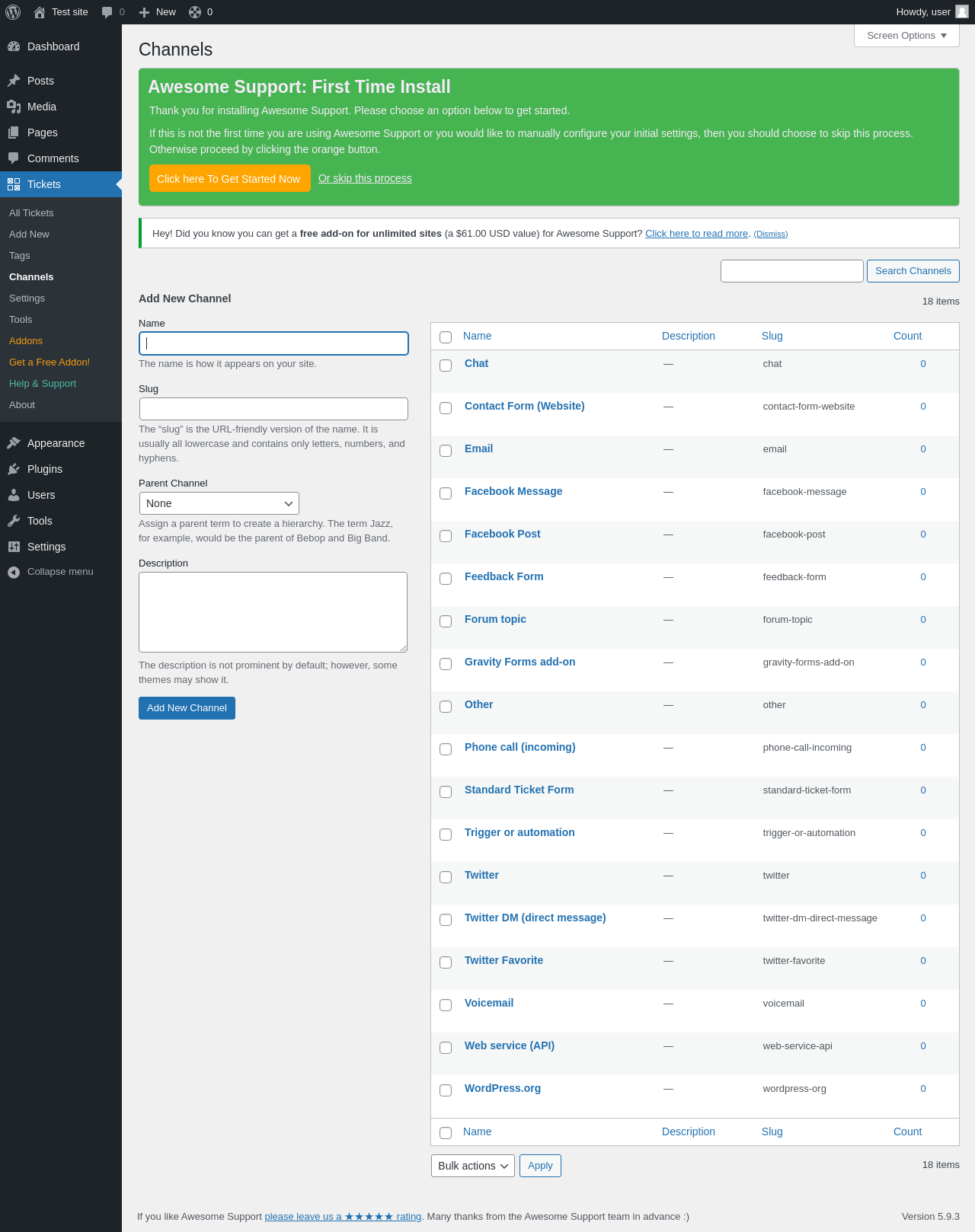Open the Bulk actions dropdown
This screenshot has width=975, height=1232.
coord(473,1166)
